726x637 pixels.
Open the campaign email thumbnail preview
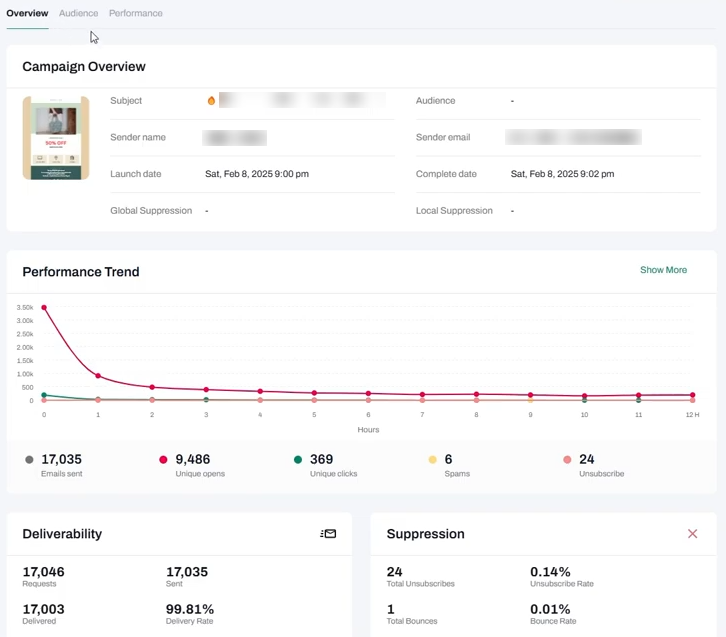coord(56,138)
